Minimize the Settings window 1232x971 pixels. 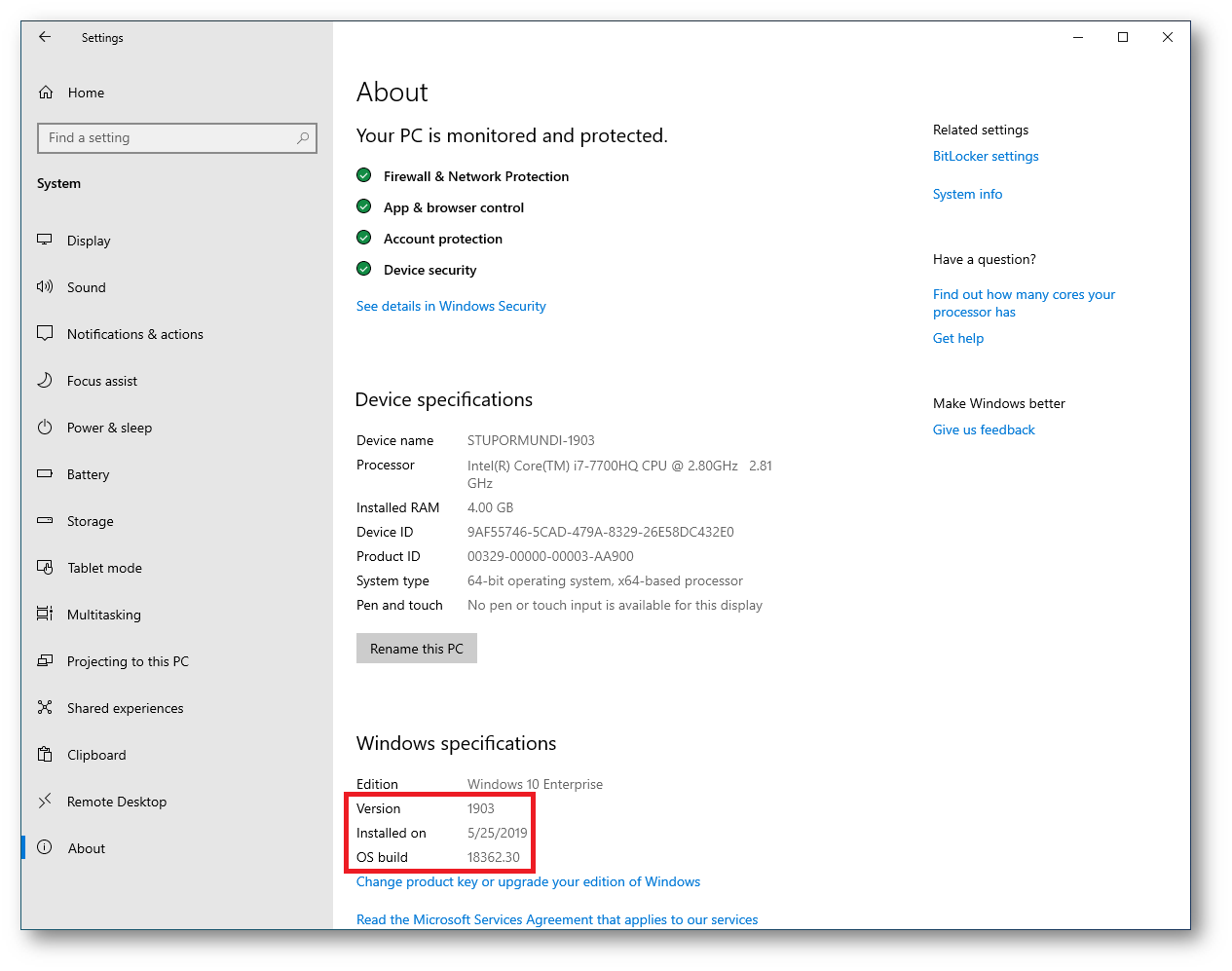(x=1078, y=37)
